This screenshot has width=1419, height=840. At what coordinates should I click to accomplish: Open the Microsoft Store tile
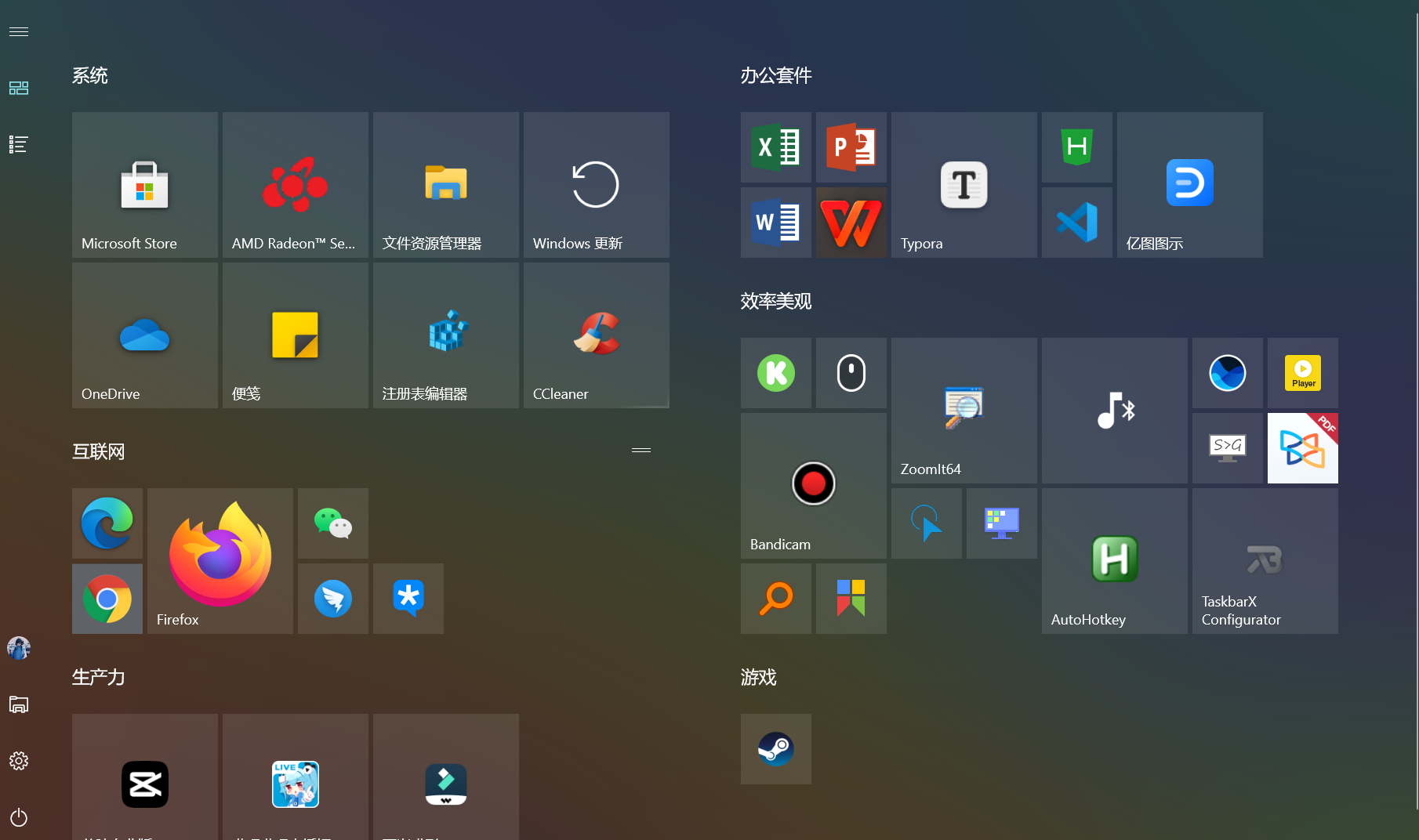coord(145,184)
